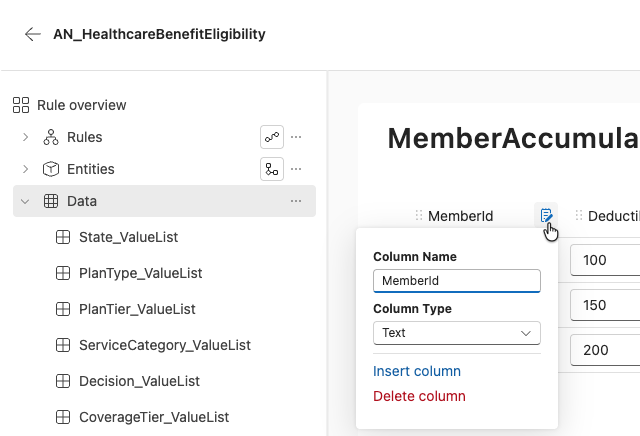This screenshot has height=436, width=640.
Task: Open more options for Entities
Action: pos(296,169)
